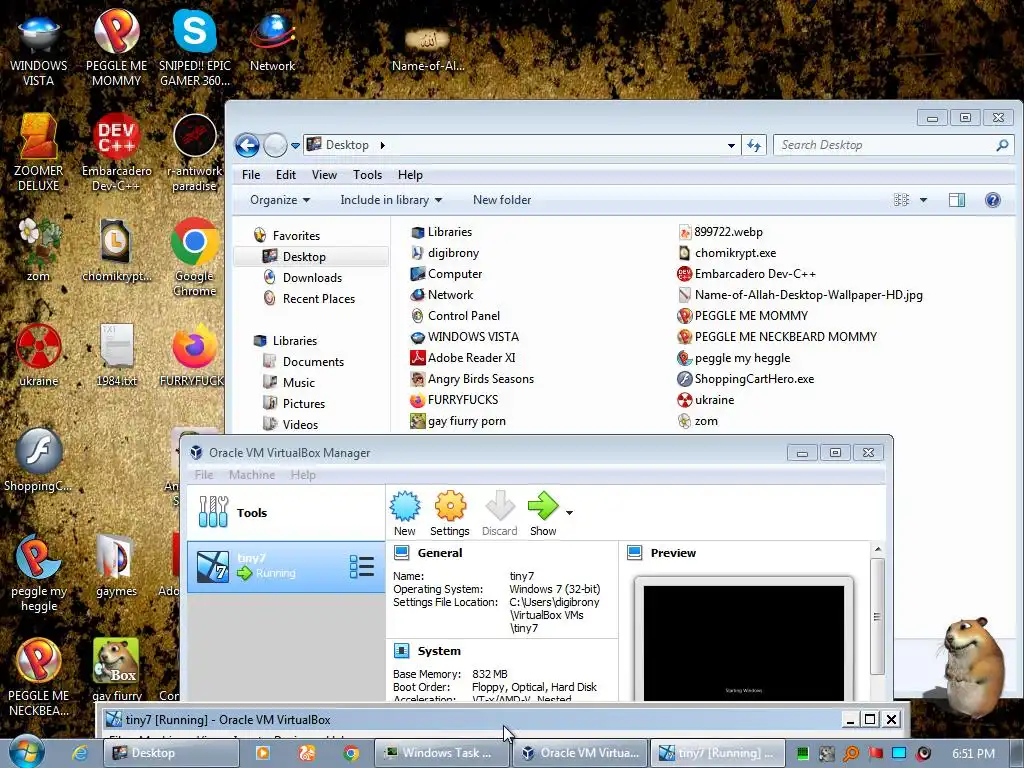This screenshot has width=1024, height=768.
Task: Open the File menu in Explorer
Action: coord(251,175)
